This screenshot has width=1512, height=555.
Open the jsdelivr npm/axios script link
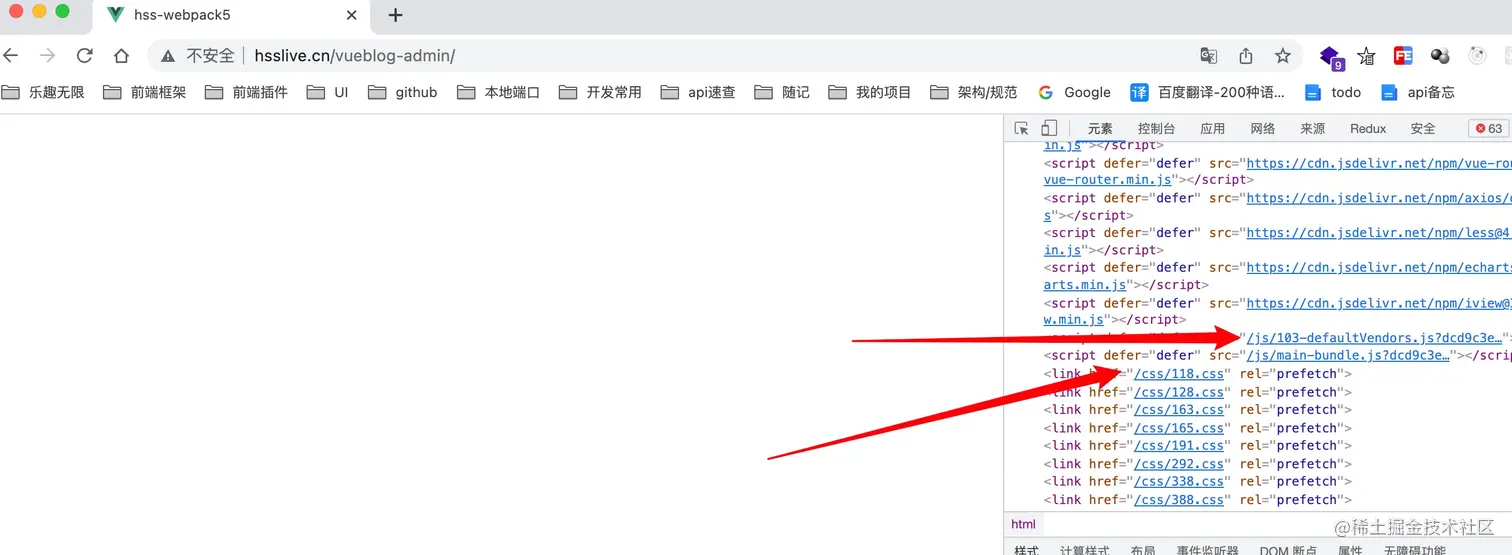point(1379,198)
